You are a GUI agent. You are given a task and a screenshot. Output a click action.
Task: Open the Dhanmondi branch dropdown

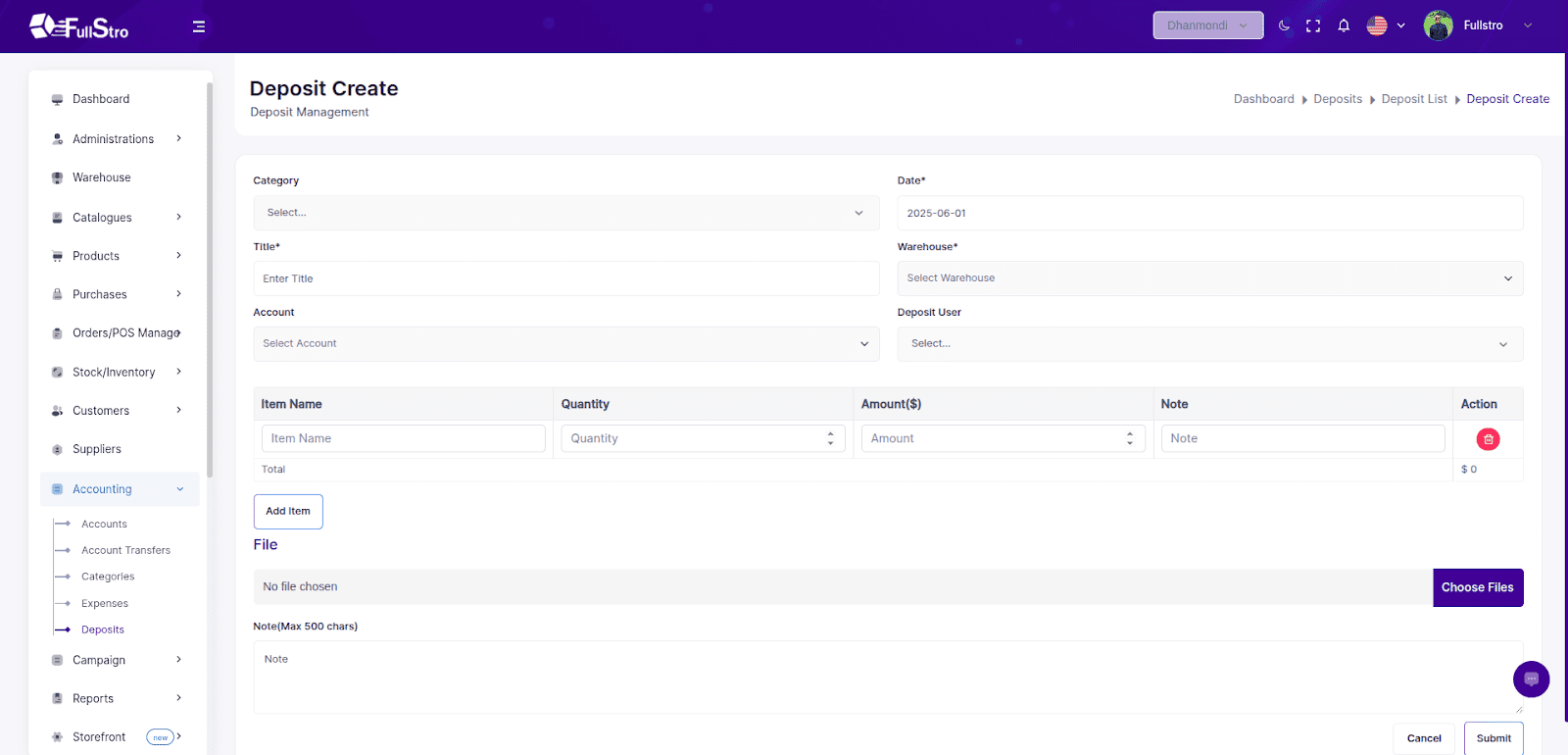coord(1207,25)
